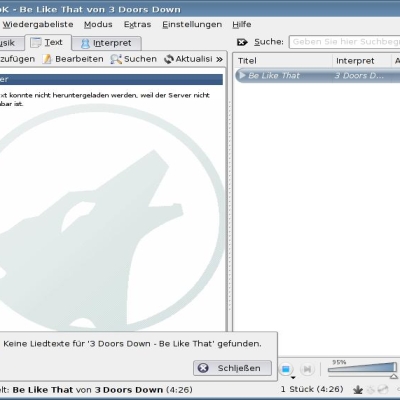Image resolution: width=400 pixels, height=400 pixels.
Task: Click the 'Keine Liedtexte' popup message
Action: (x=132, y=344)
